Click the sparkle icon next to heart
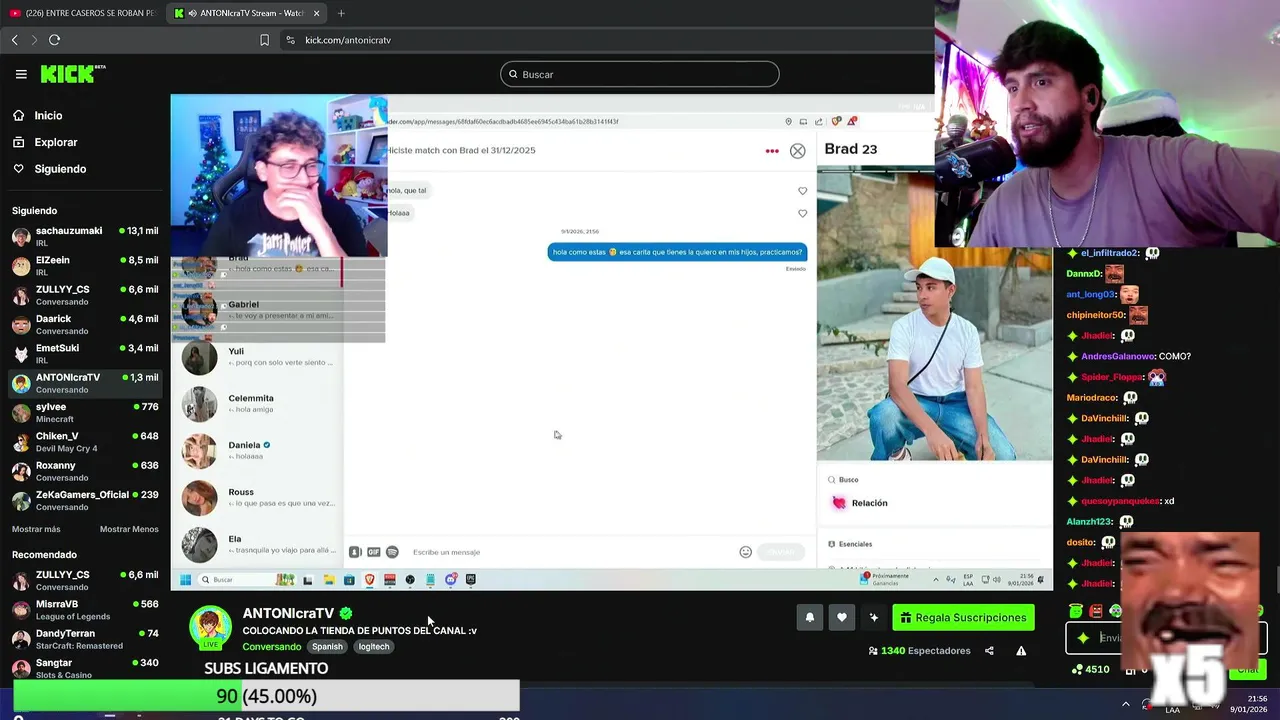The height and width of the screenshot is (720, 1280). (x=873, y=618)
